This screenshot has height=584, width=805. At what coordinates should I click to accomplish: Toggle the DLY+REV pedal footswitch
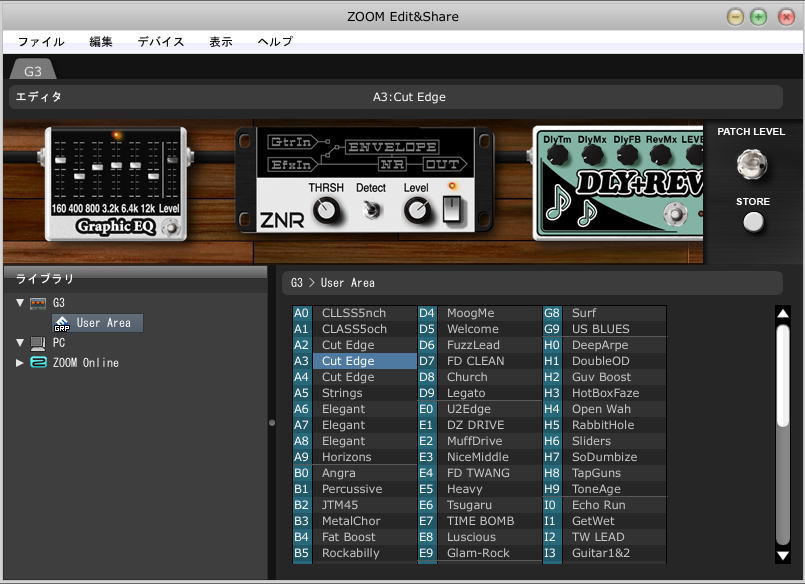coord(675,214)
